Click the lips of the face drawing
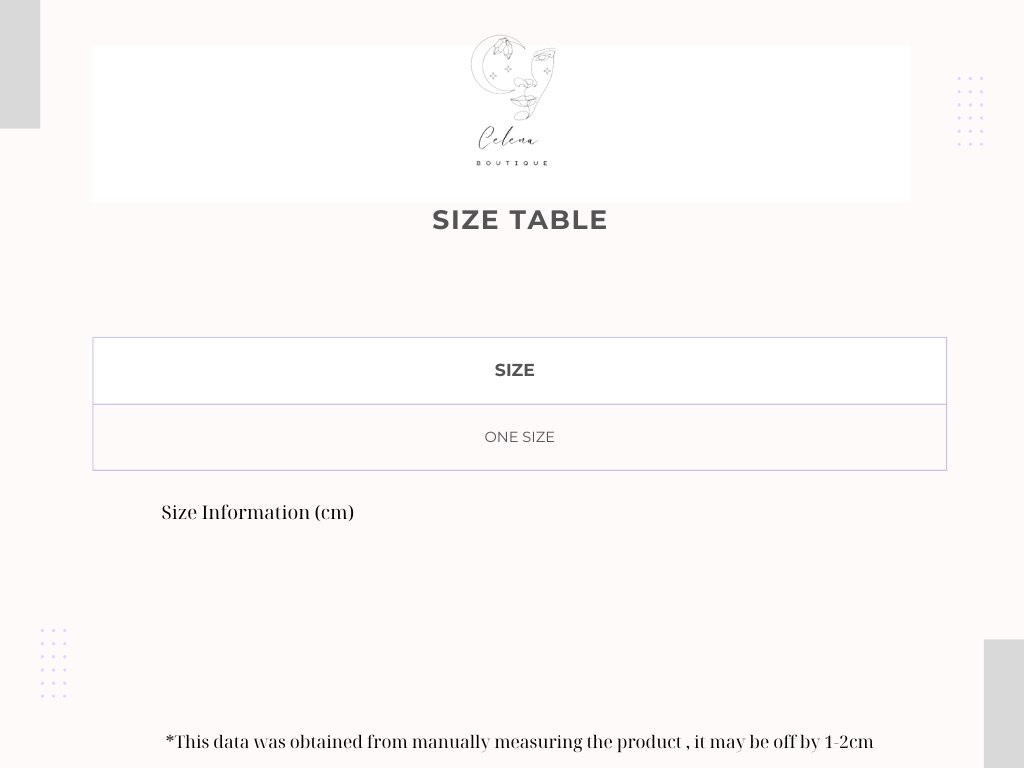This screenshot has height=768, width=1024. (522, 102)
